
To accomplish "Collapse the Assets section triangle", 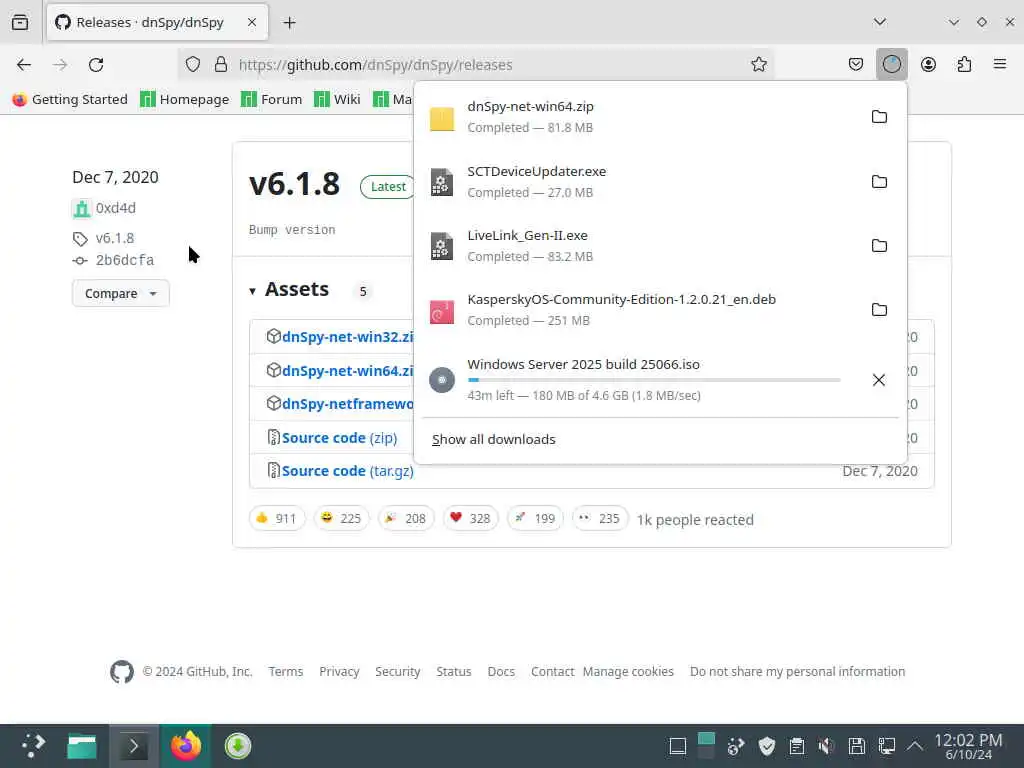I will coord(252,291).
